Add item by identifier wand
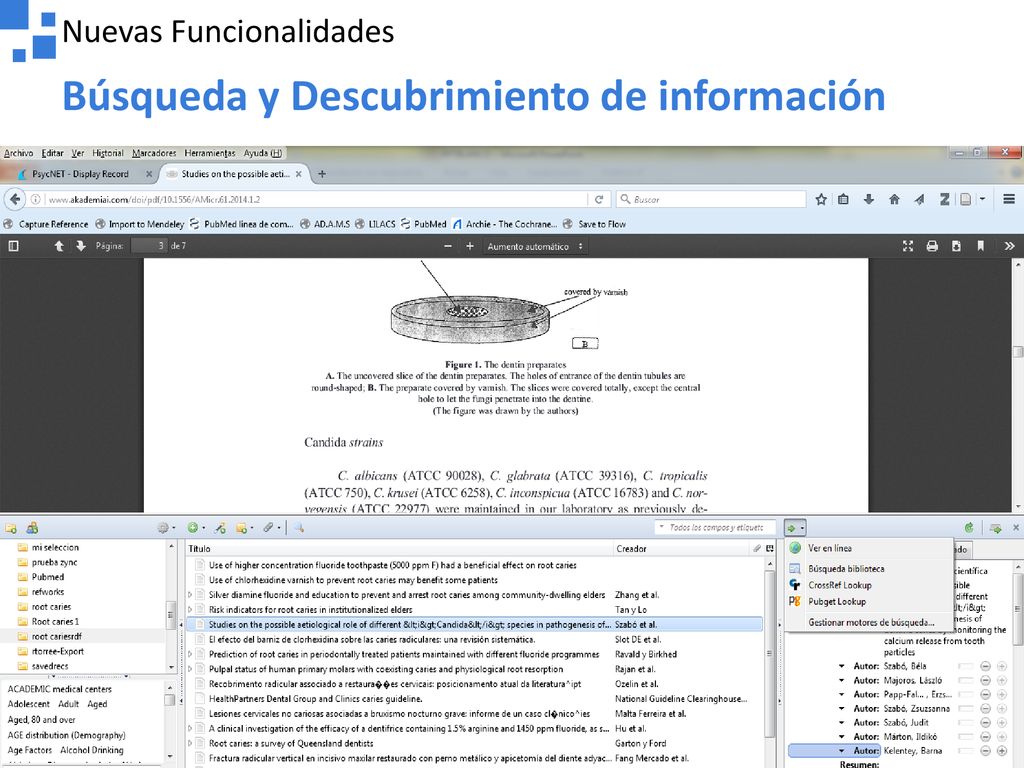This screenshot has width=1024, height=768. click(220, 528)
